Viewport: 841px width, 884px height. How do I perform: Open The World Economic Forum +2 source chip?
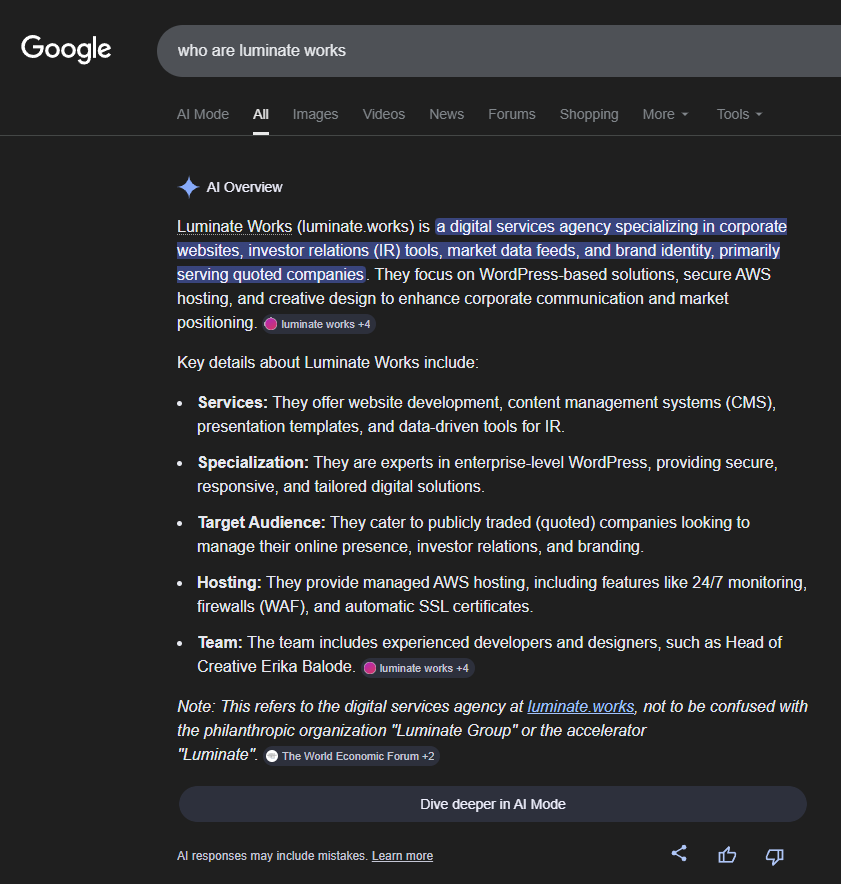click(351, 756)
